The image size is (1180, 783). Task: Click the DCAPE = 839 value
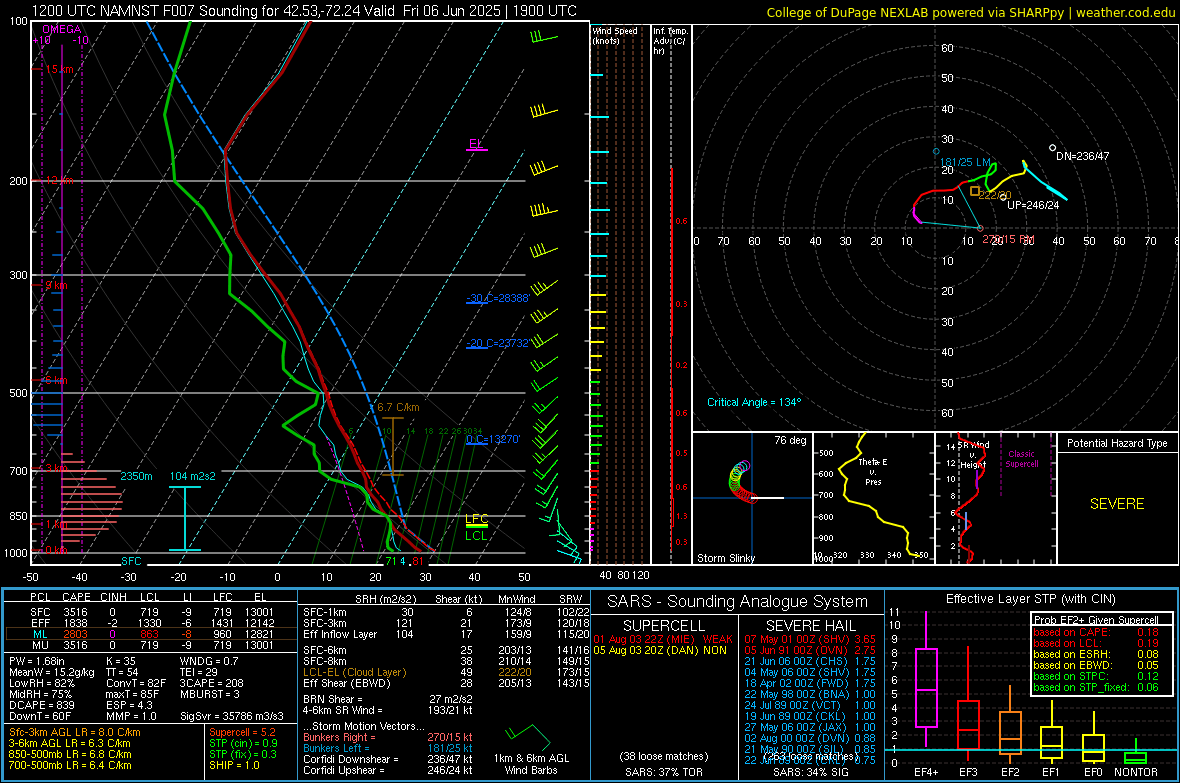click(41, 705)
